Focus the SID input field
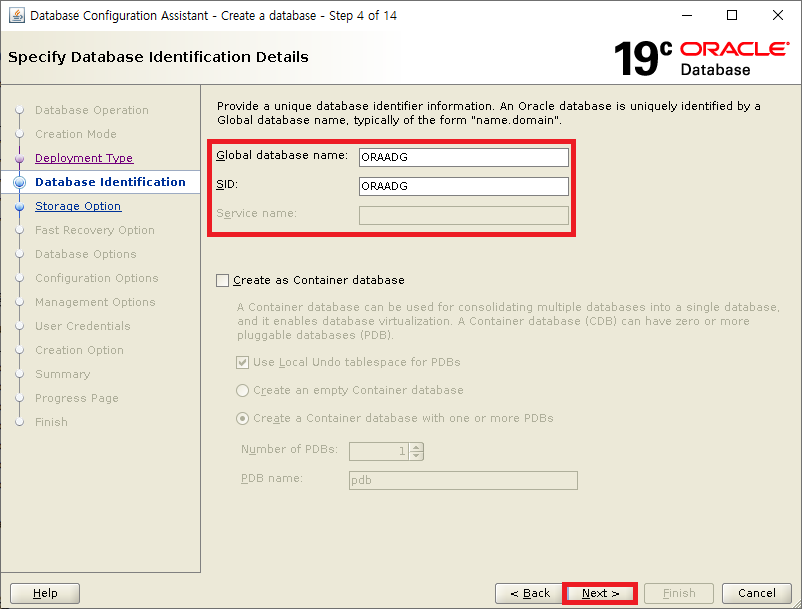 [463, 186]
